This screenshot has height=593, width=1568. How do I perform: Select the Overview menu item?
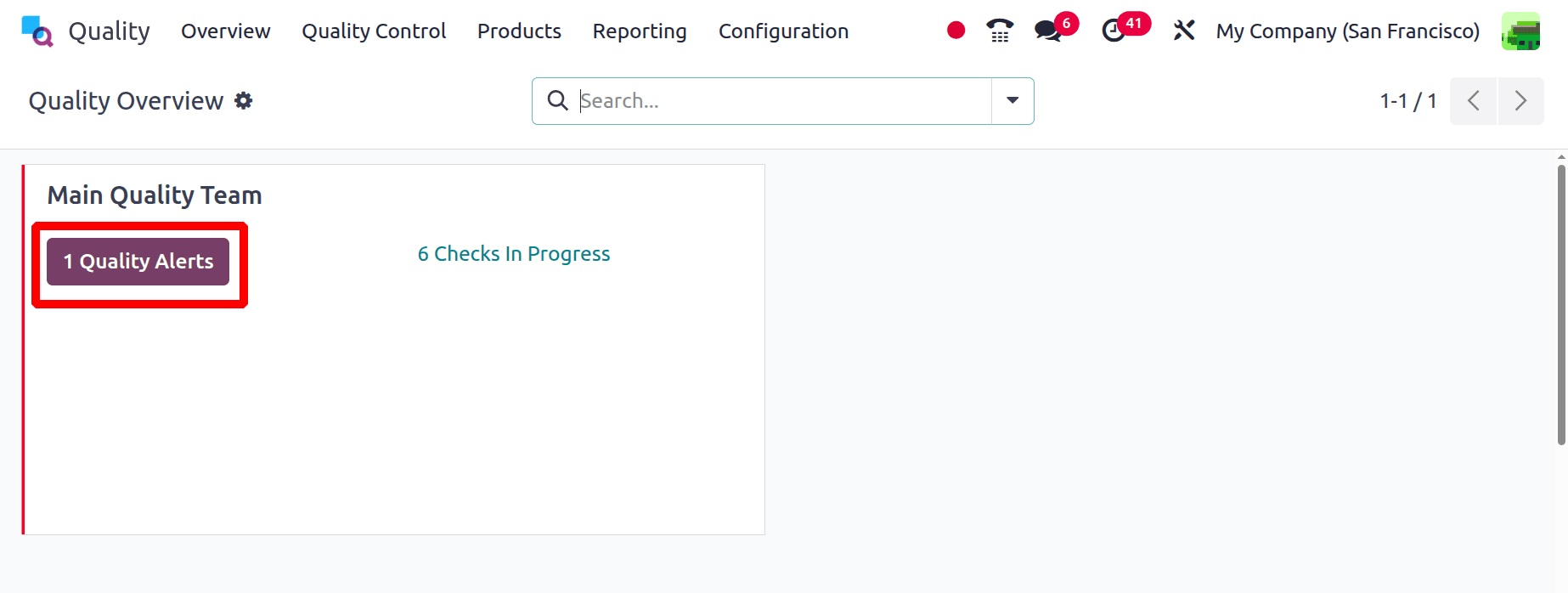(225, 31)
